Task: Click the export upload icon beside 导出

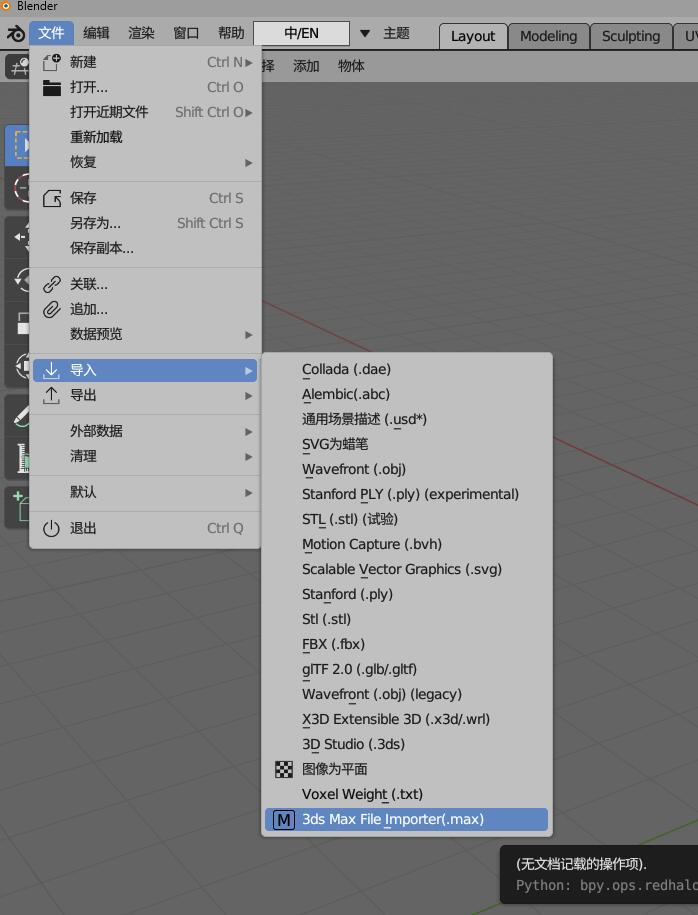Action: click(51, 395)
